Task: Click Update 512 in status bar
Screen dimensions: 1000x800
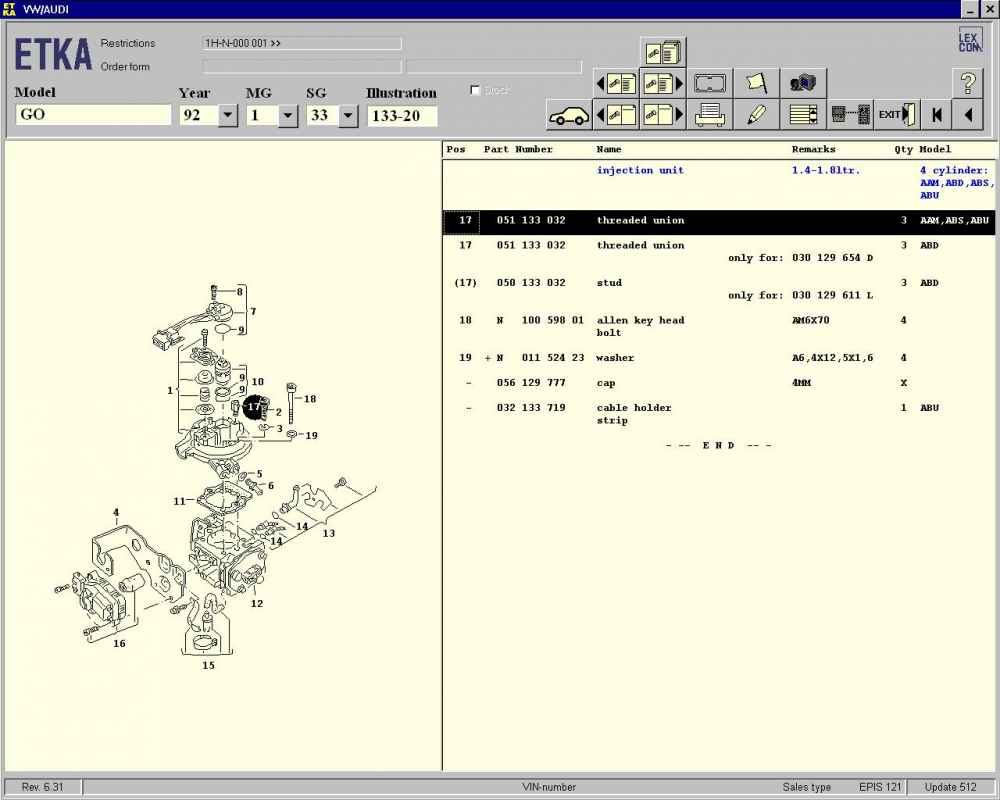Action: click(950, 787)
